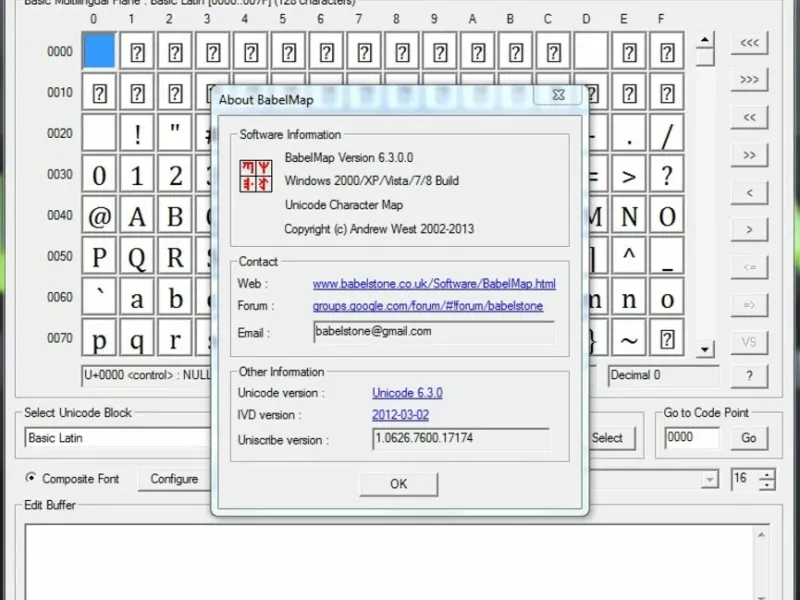Select the '2' digit character cell
The height and width of the screenshot is (600, 800).
(x=174, y=174)
